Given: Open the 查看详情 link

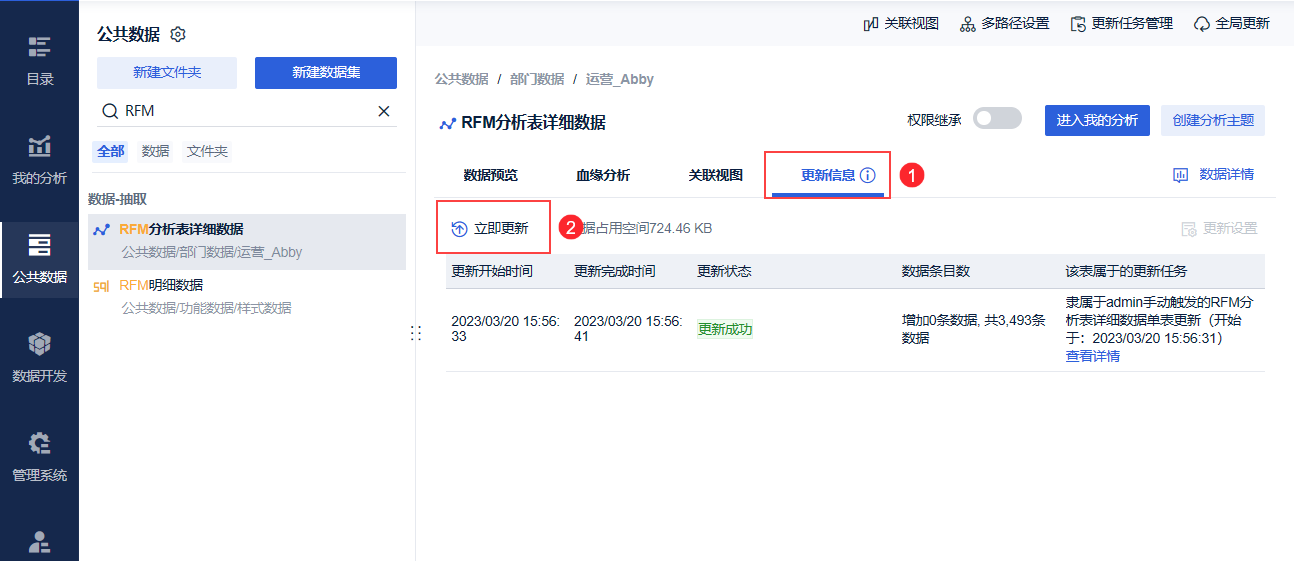Looking at the screenshot, I should tap(1092, 356).
